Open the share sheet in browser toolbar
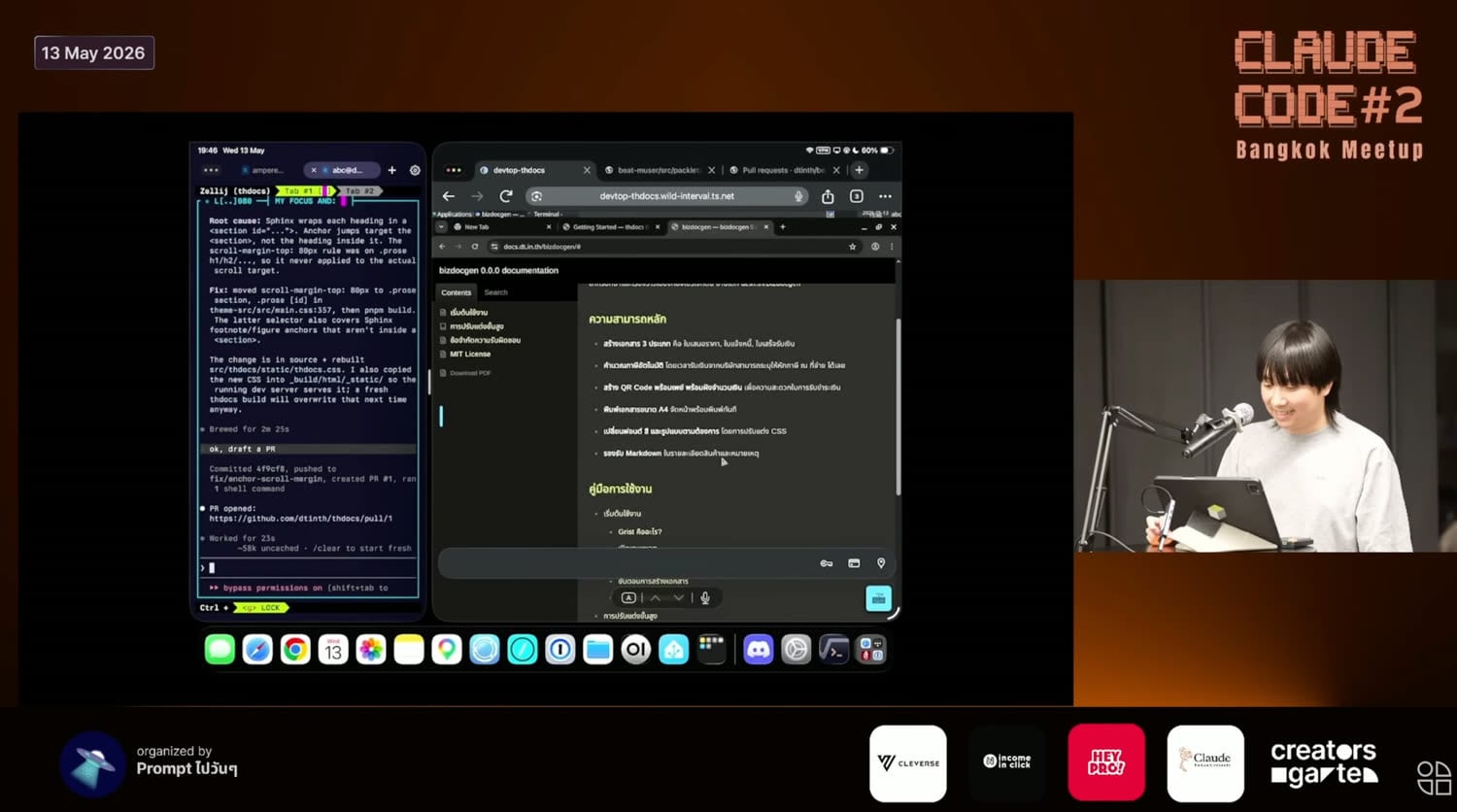Viewport: 1457px width, 812px height. coord(828,196)
